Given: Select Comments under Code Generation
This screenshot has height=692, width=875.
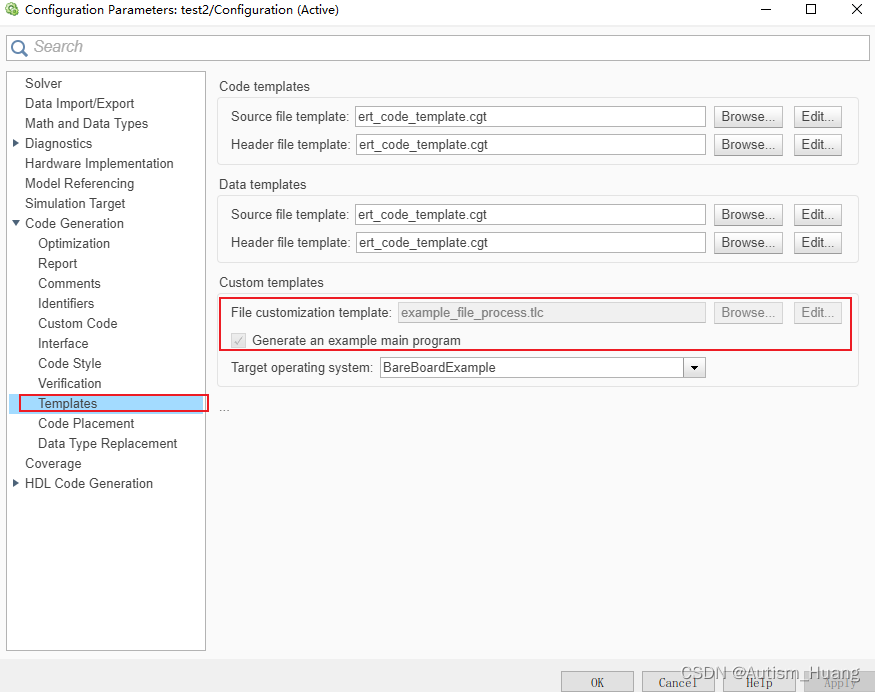Looking at the screenshot, I should click(x=69, y=283).
